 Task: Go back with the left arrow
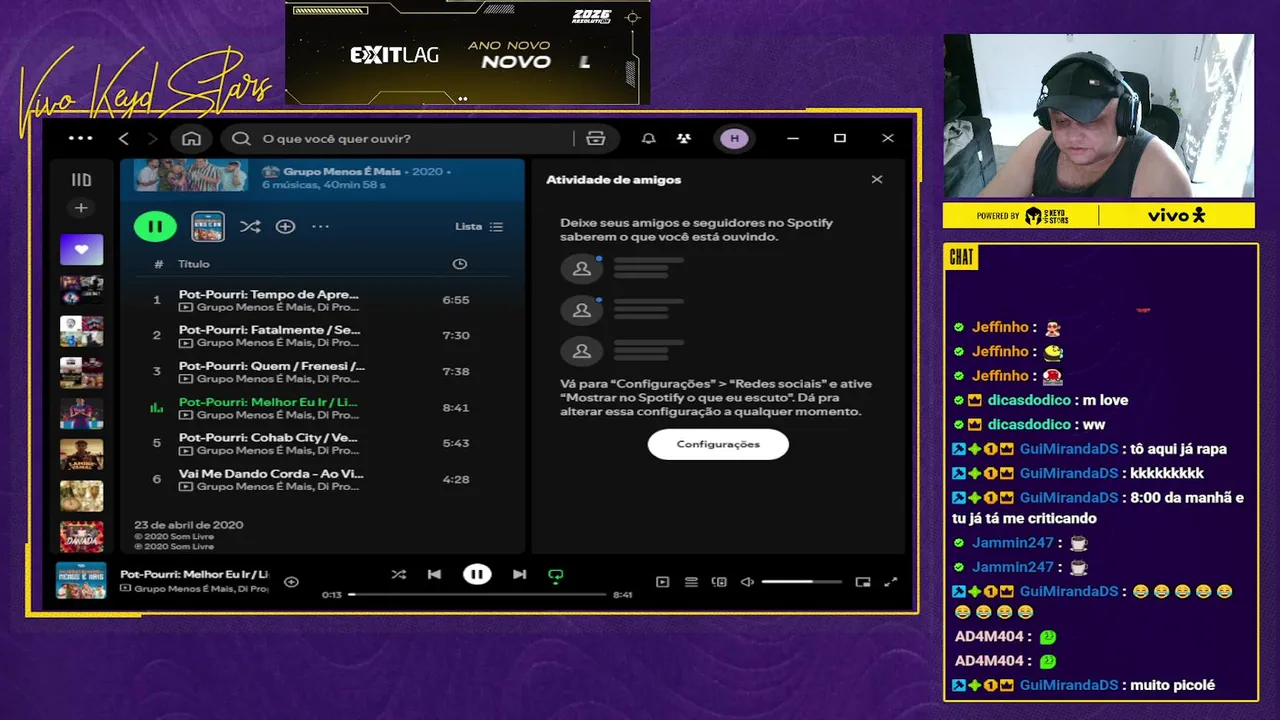[124, 138]
